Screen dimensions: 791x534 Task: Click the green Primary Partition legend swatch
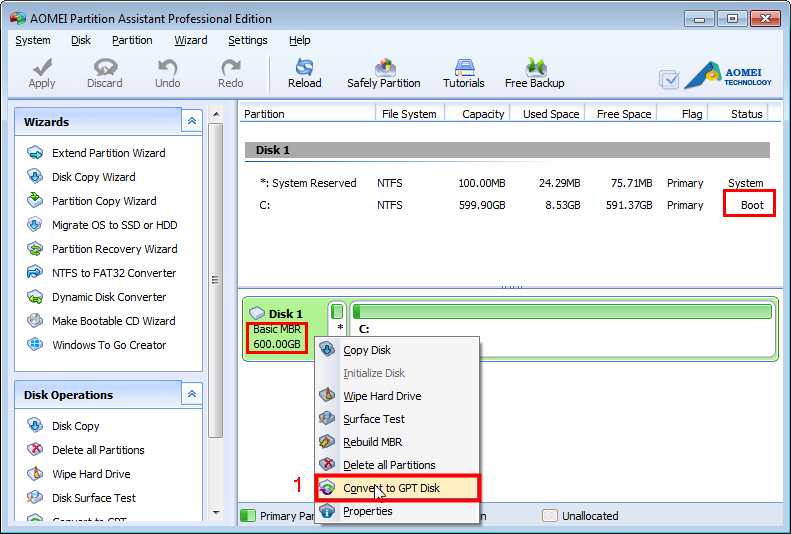248,516
